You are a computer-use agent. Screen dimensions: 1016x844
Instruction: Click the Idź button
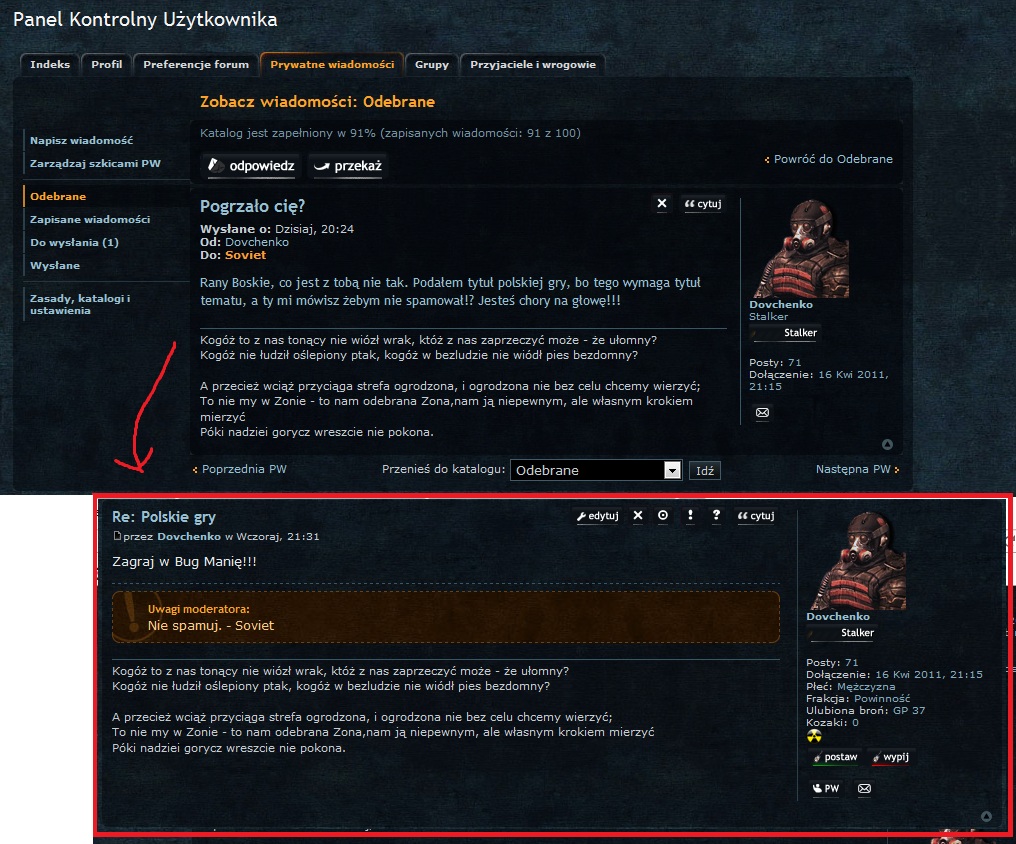tap(704, 471)
